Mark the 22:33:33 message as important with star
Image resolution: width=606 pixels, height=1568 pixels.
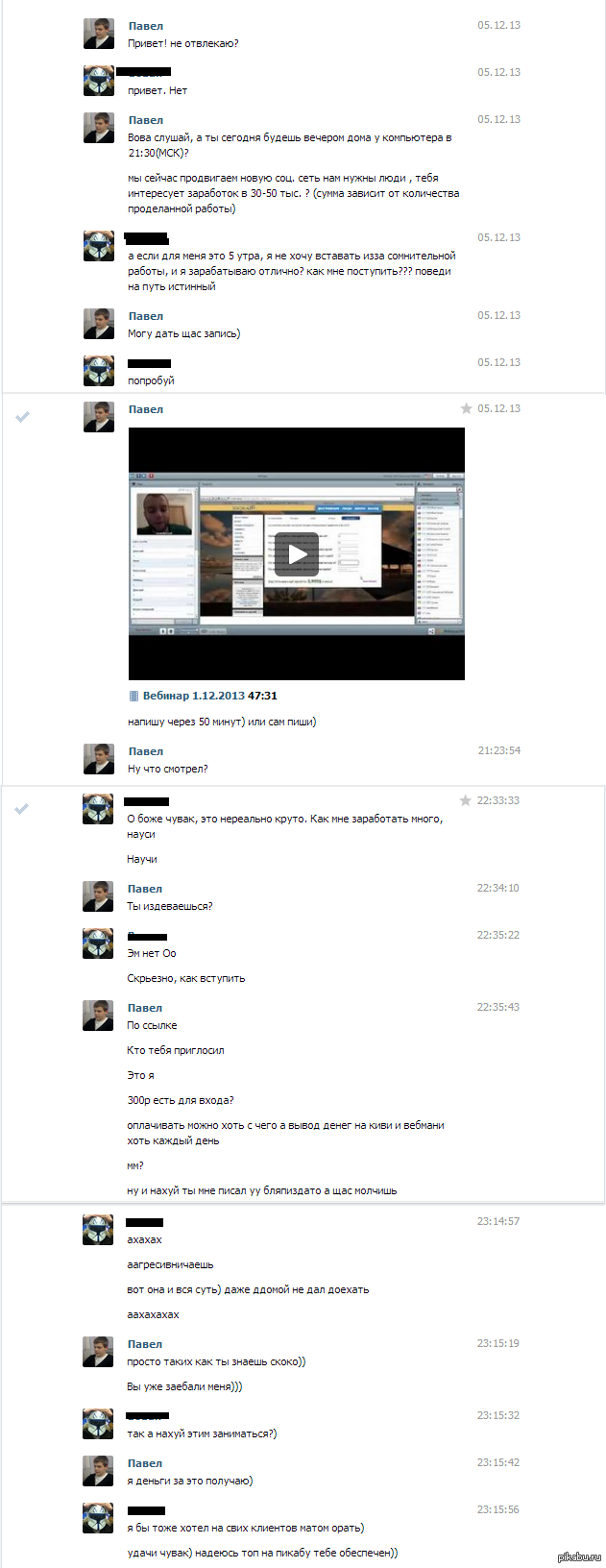[x=466, y=800]
